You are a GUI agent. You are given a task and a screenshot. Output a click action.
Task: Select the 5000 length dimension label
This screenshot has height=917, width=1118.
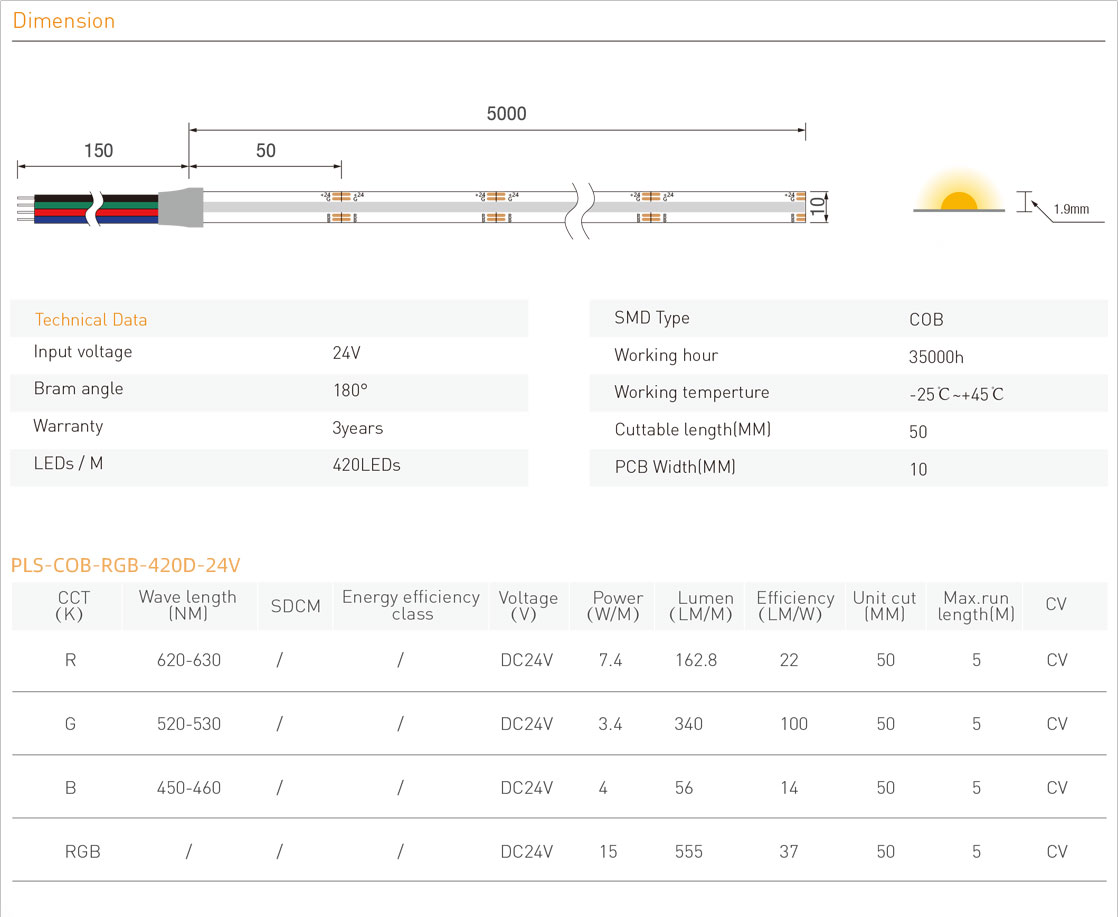coord(506,114)
